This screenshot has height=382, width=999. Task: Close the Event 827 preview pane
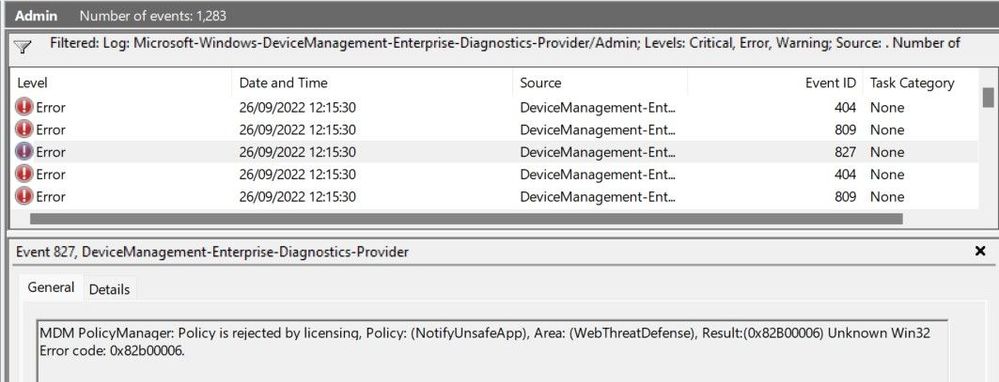point(981,251)
